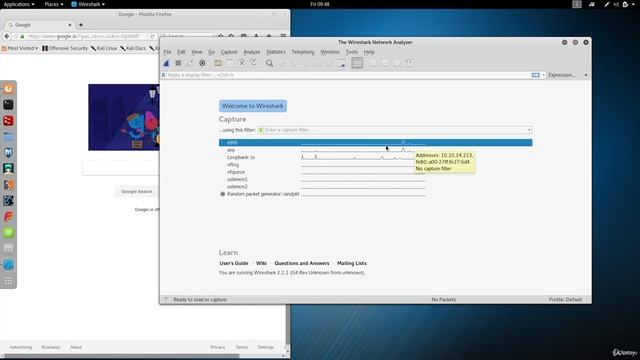Screen dimensions: 640x360
Task: Open the Tools menu
Action: 351,52
